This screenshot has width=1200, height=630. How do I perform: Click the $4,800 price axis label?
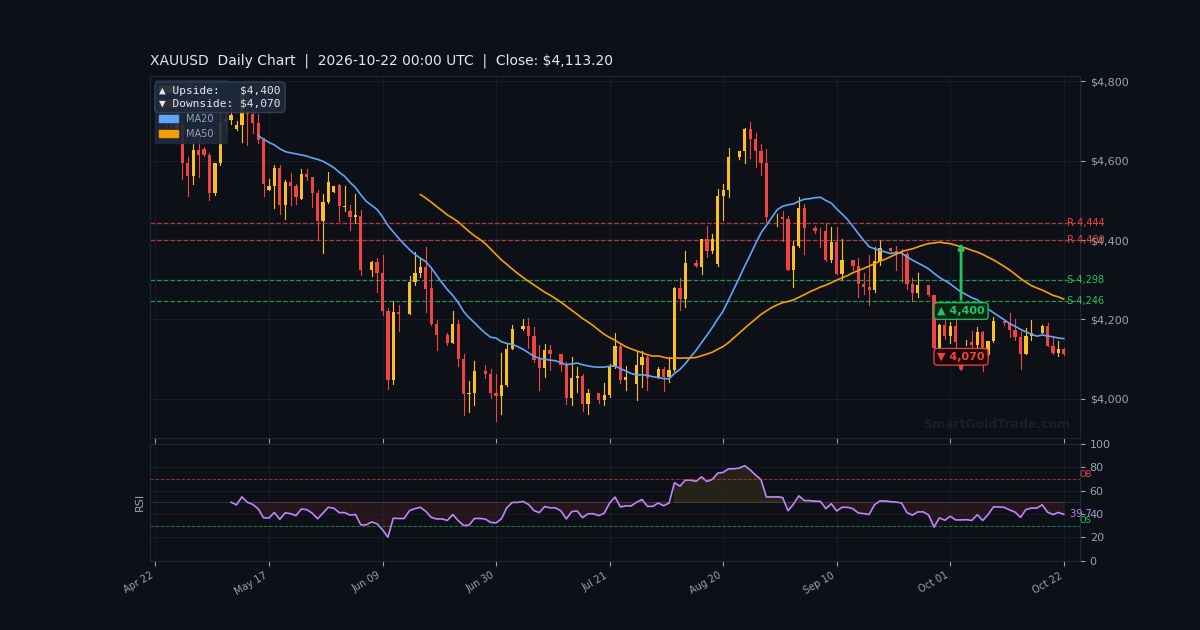(x=1110, y=82)
